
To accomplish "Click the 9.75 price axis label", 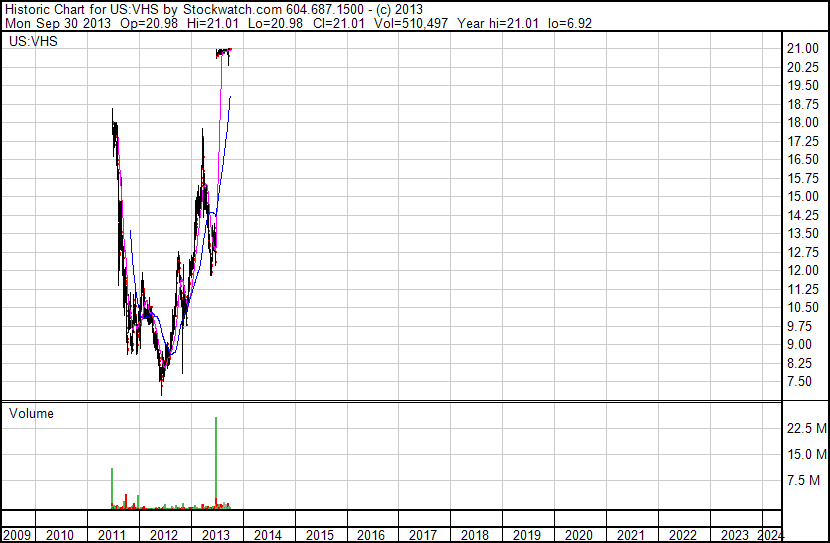I will [x=800, y=327].
